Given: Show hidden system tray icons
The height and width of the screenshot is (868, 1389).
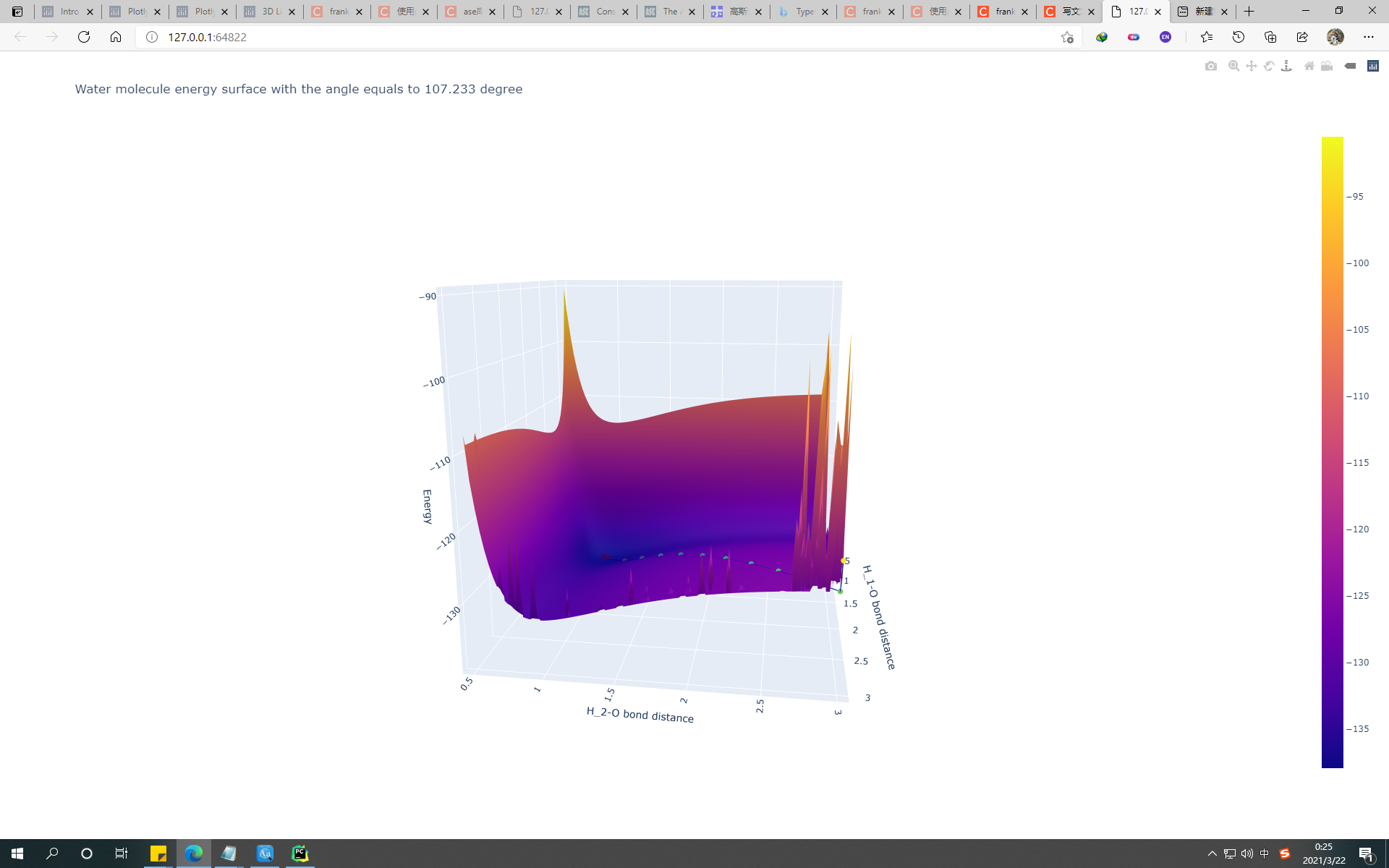Looking at the screenshot, I should tap(1212, 854).
